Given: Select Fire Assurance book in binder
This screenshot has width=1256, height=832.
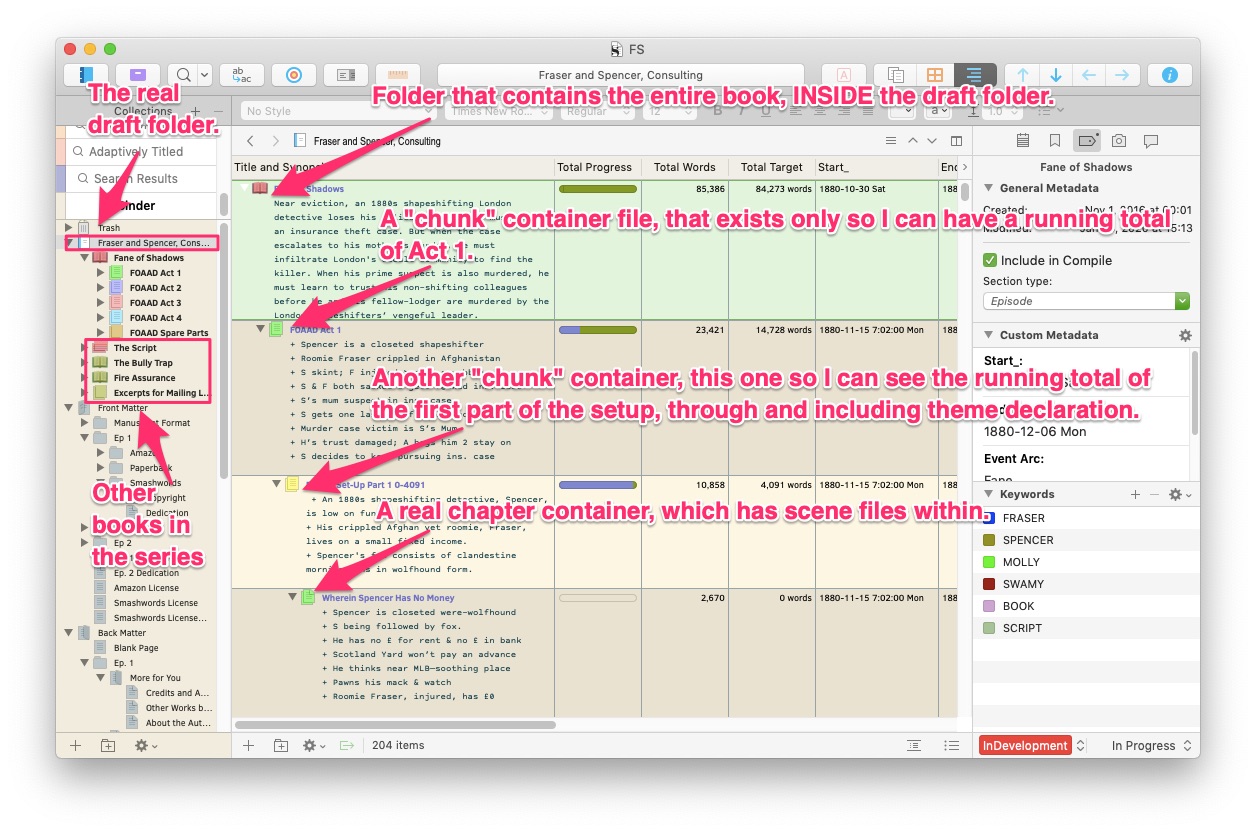Looking at the screenshot, I should 144,378.
